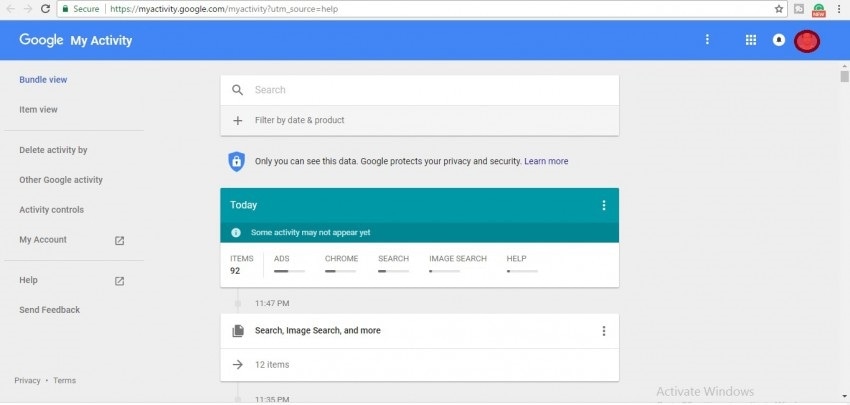850x405 pixels.
Task: Open the Google apps grid icon
Action: pyautogui.click(x=751, y=40)
